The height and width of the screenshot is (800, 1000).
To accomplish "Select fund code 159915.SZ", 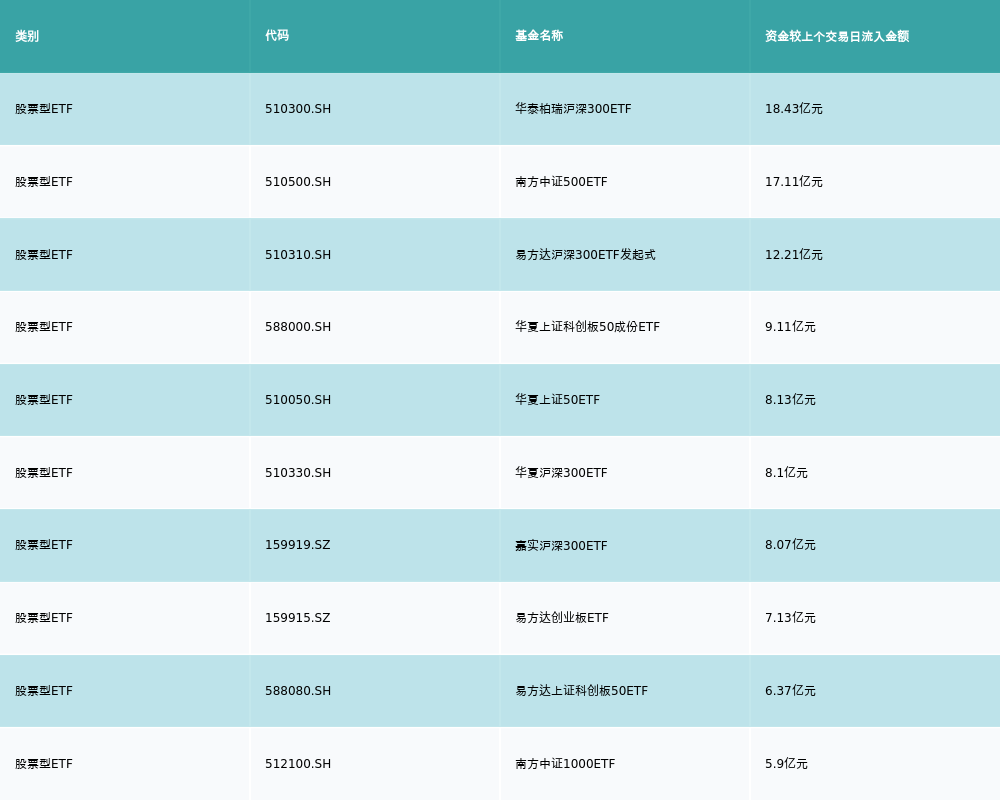I will tap(297, 618).
